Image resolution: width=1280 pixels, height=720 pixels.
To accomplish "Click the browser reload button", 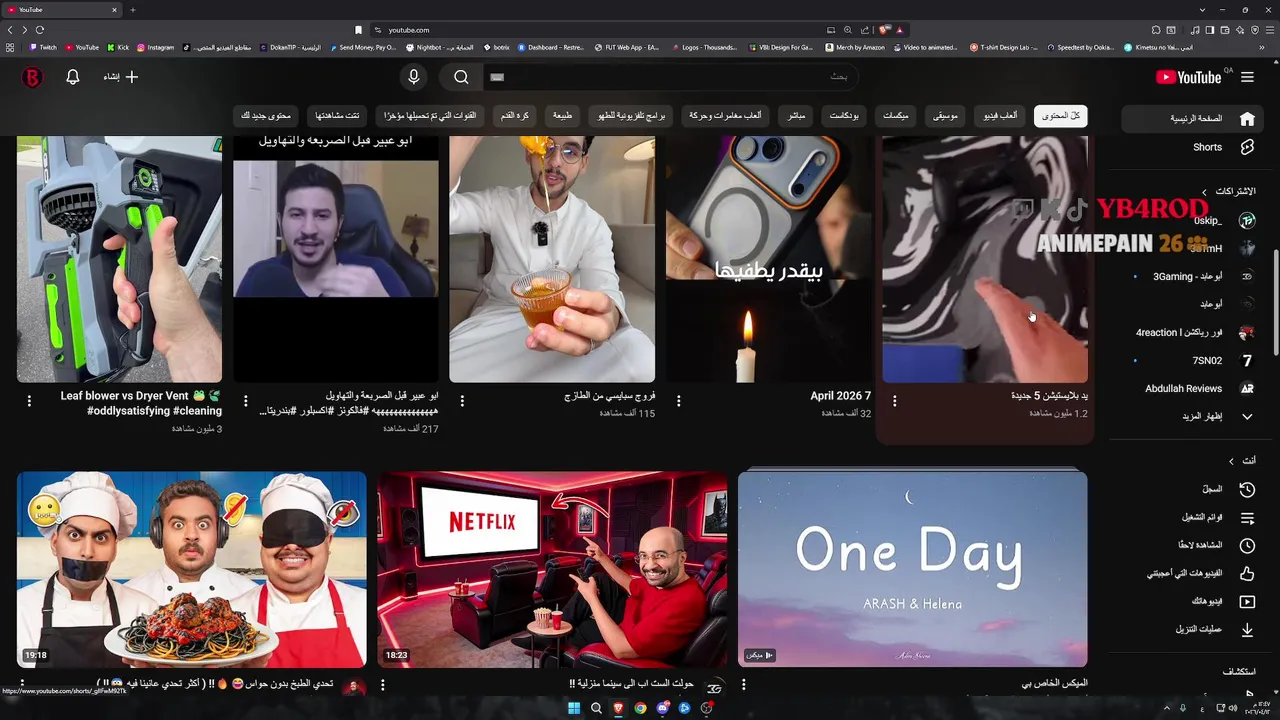I will (x=40, y=30).
